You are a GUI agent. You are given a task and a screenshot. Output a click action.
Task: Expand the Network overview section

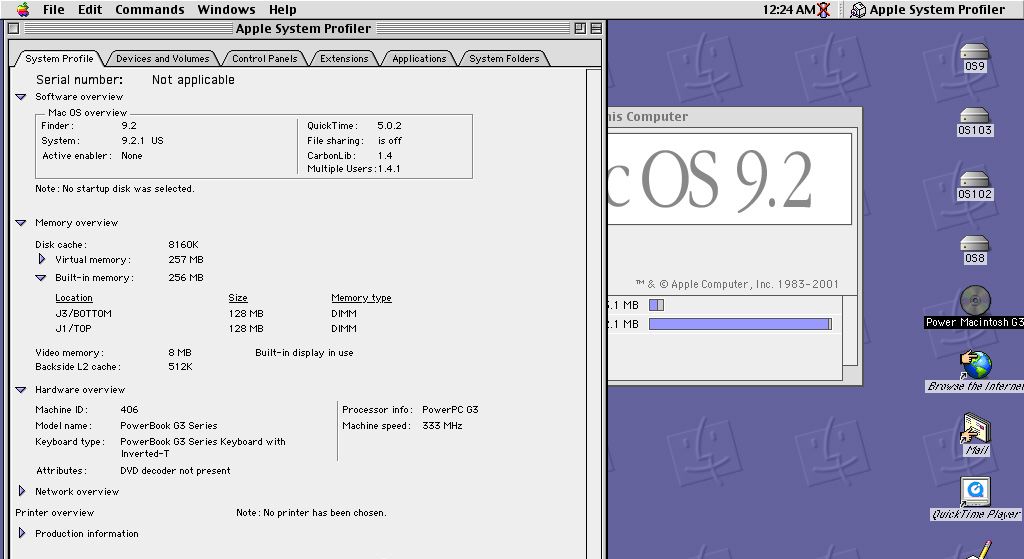[x=22, y=491]
